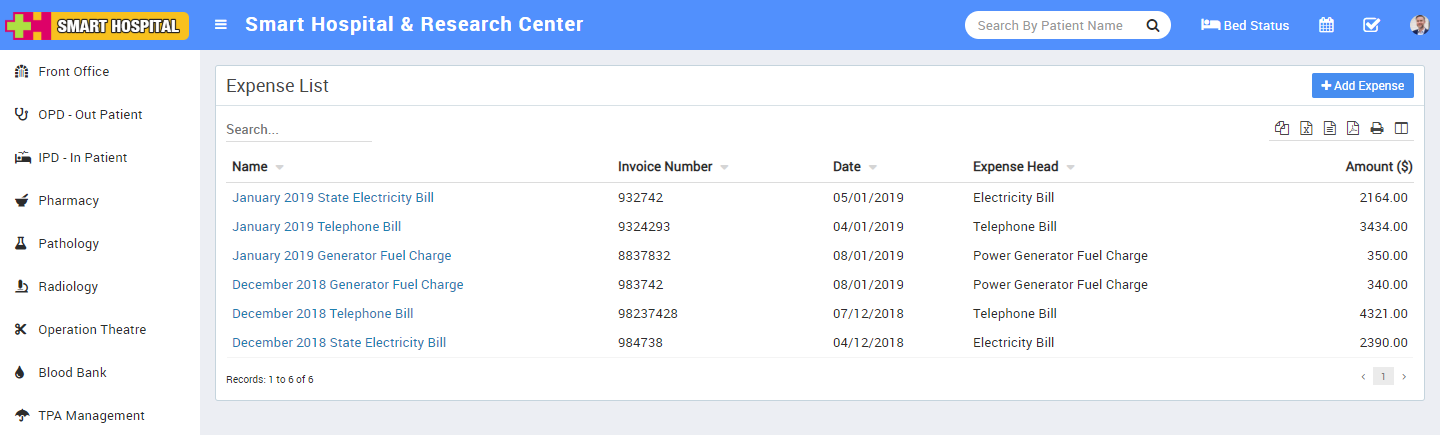The image size is (1440, 435).
Task: Toggle the hamburger sidebar menu
Action: 221,25
